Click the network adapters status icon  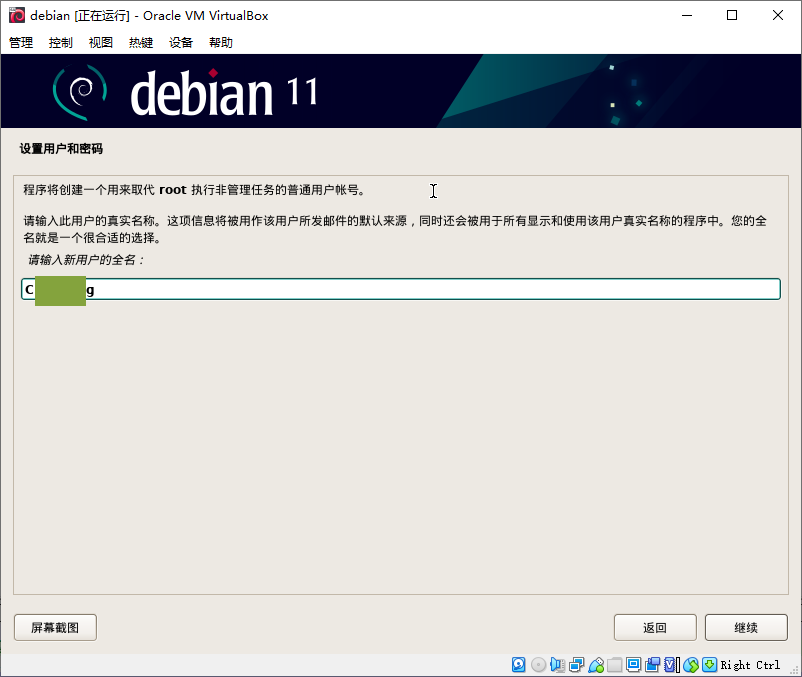tap(576, 664)
